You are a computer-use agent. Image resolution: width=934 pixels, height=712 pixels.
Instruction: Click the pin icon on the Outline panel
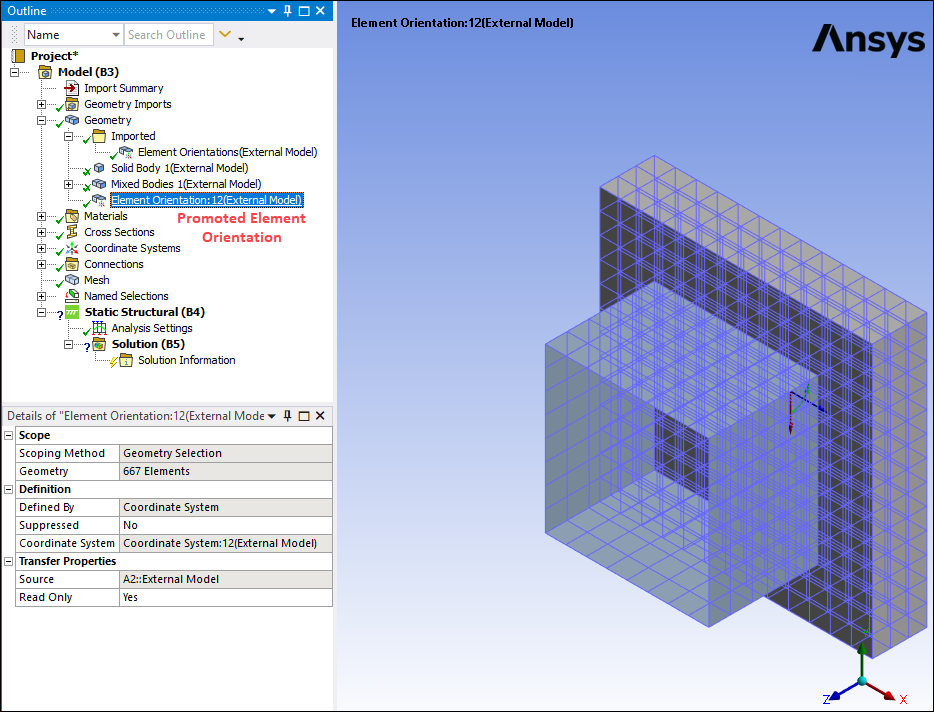(287, 10)
